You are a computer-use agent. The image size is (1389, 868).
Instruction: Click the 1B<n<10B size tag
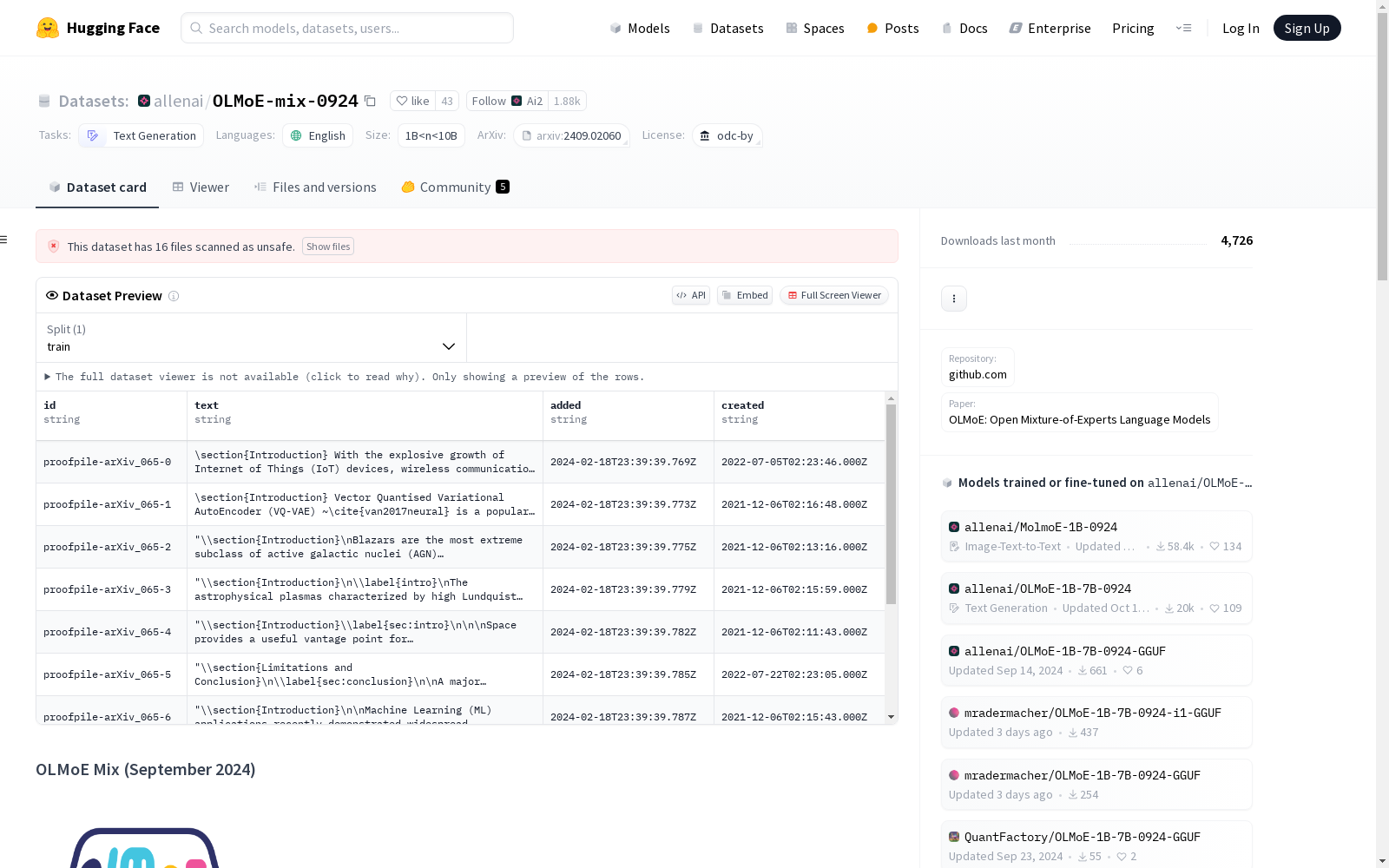coord(431,135)
